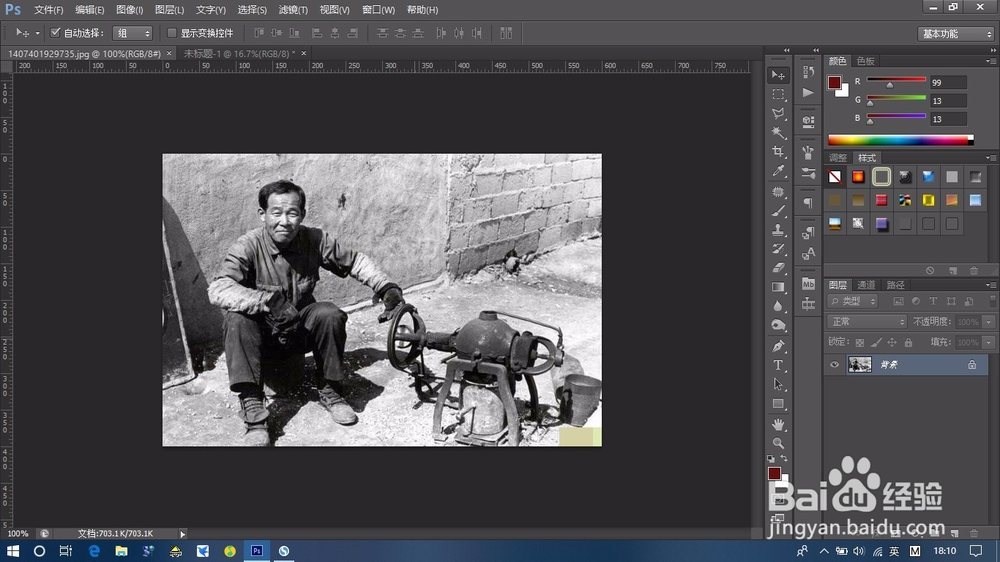Select the Path Selection tool
The height and width of the screenshot is (562, 1000).
click(778, 384)
